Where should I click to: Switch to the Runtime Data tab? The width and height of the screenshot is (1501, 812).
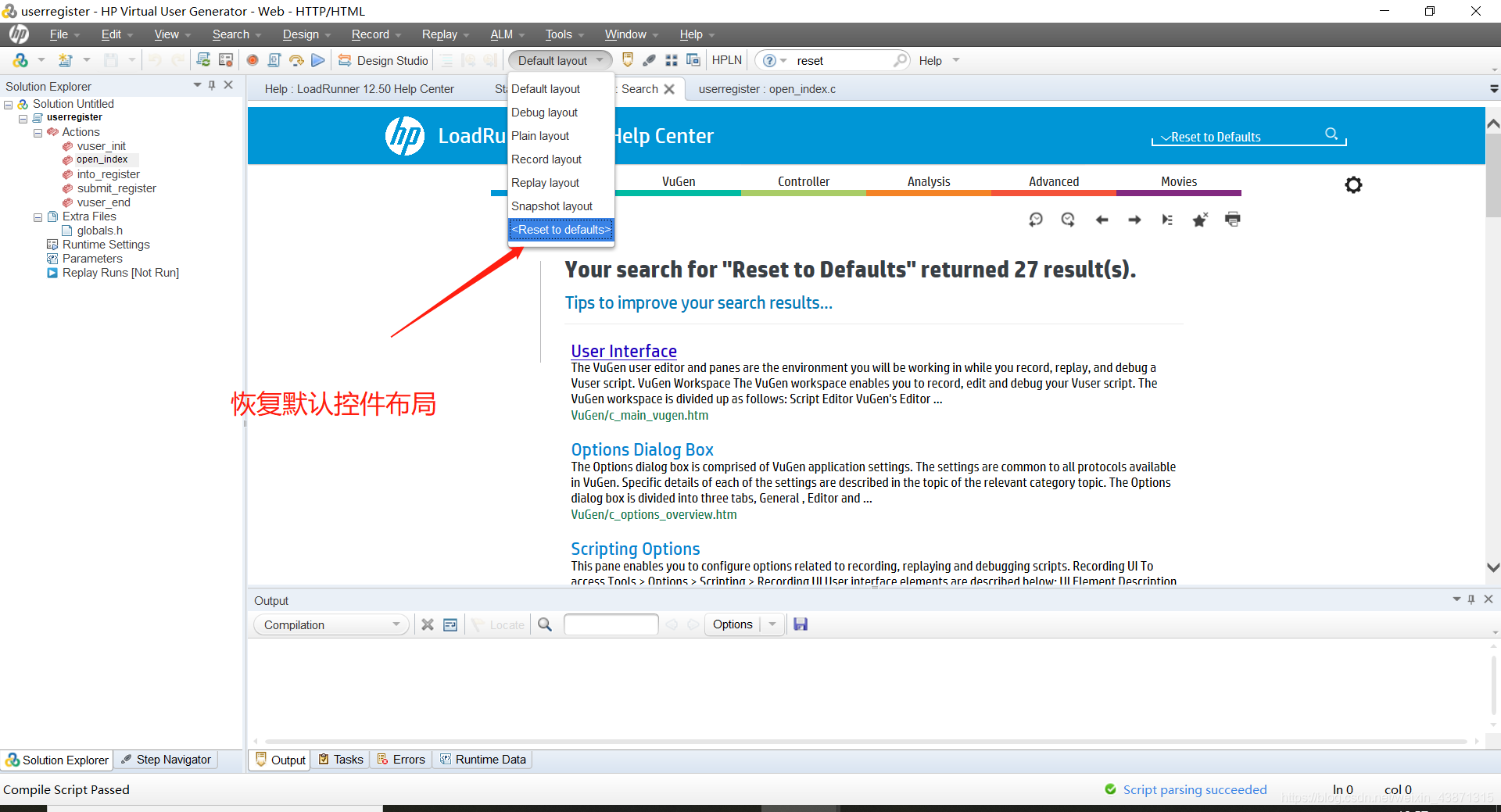[x=483, y=760]
